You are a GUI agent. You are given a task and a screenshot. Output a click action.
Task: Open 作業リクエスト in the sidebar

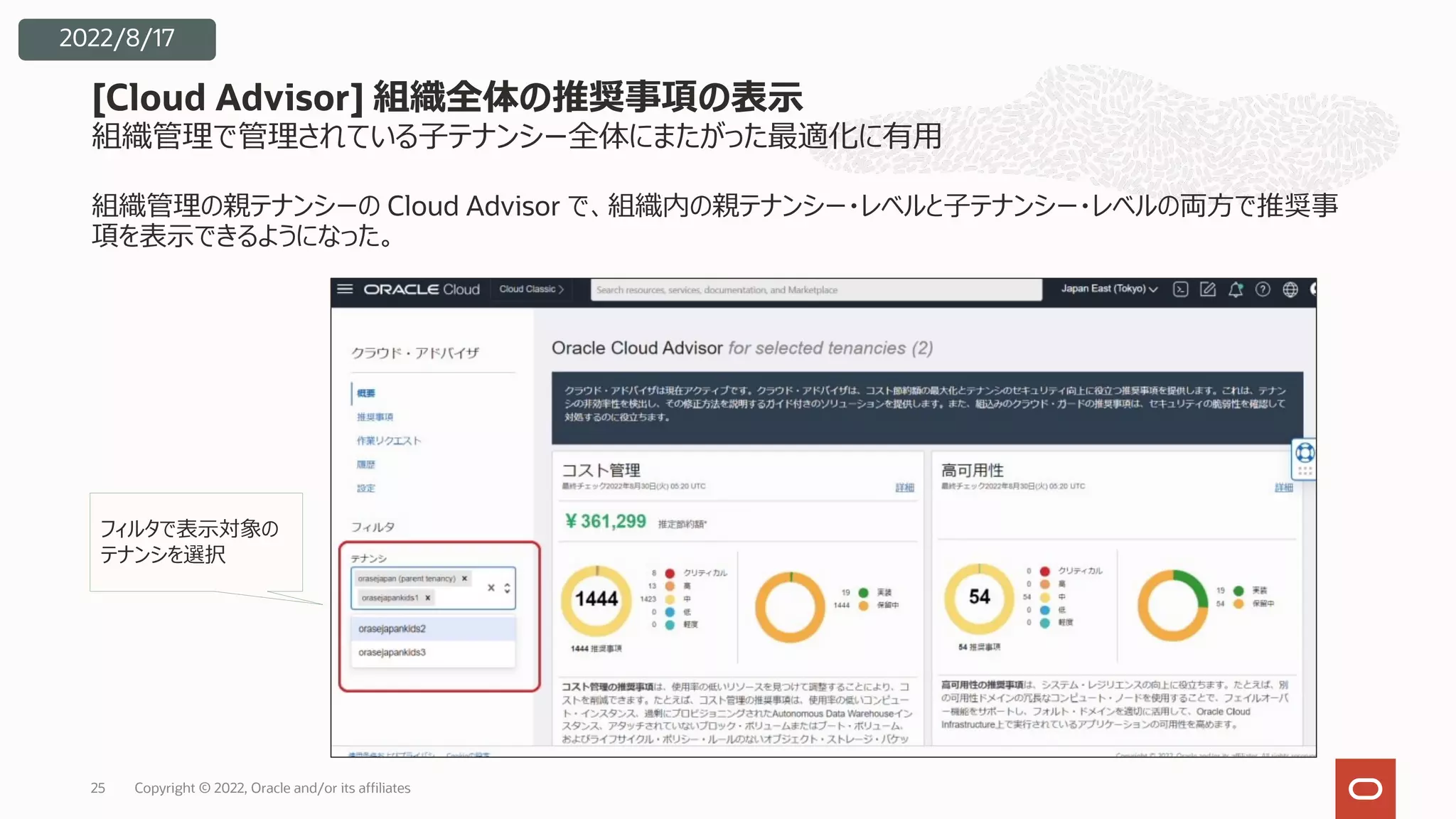tap(389, 441)
